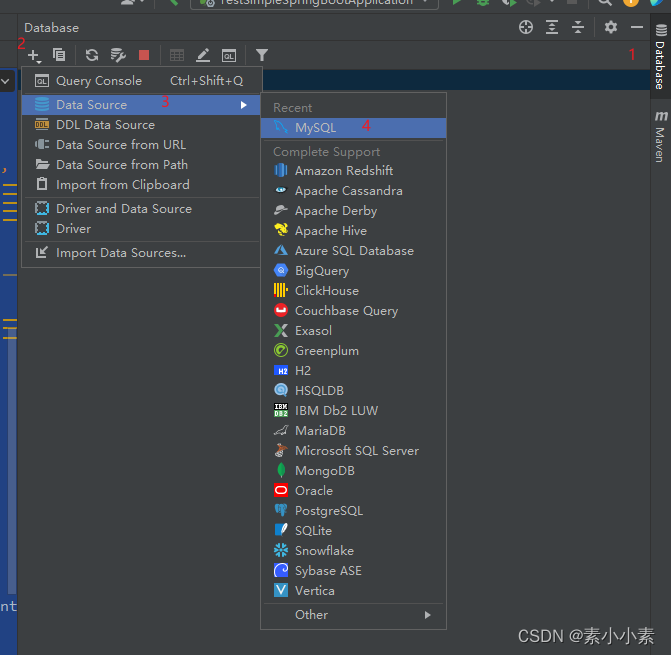Select Apache Hive data source

(x=353, y=231)
